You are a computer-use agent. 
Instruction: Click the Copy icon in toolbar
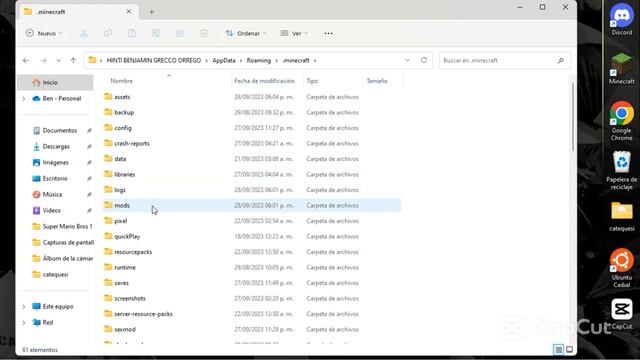click(108, 33)
